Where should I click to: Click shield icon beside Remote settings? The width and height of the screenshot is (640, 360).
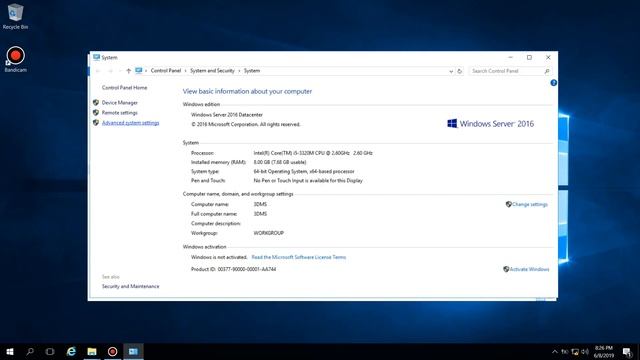coord(96,112)
